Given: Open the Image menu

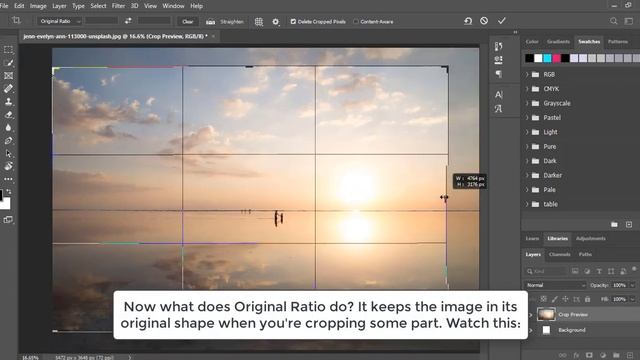Looking at the screenshot, I should coord(38,6).
